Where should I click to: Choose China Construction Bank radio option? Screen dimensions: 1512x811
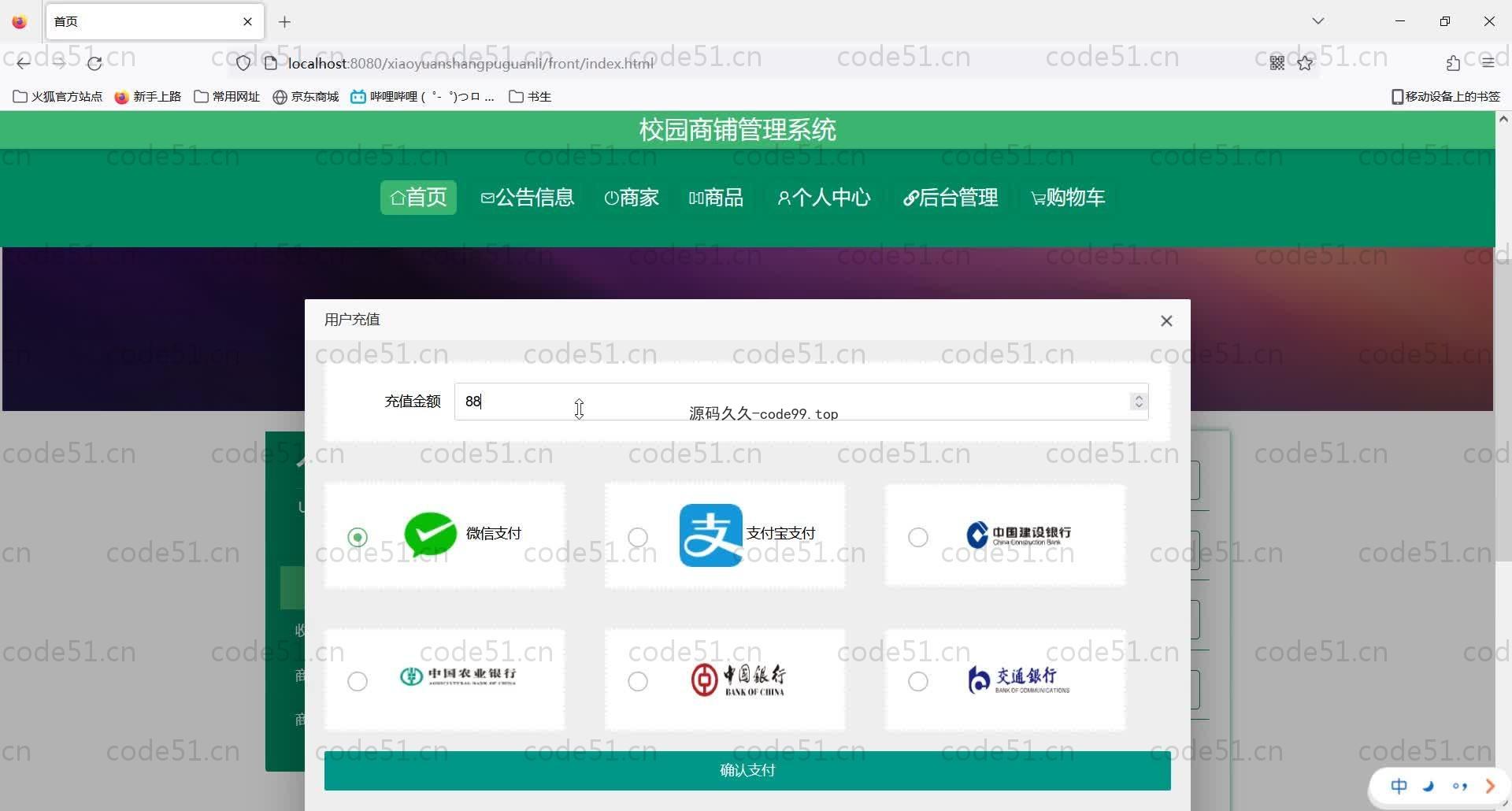[x=918, y=537]
